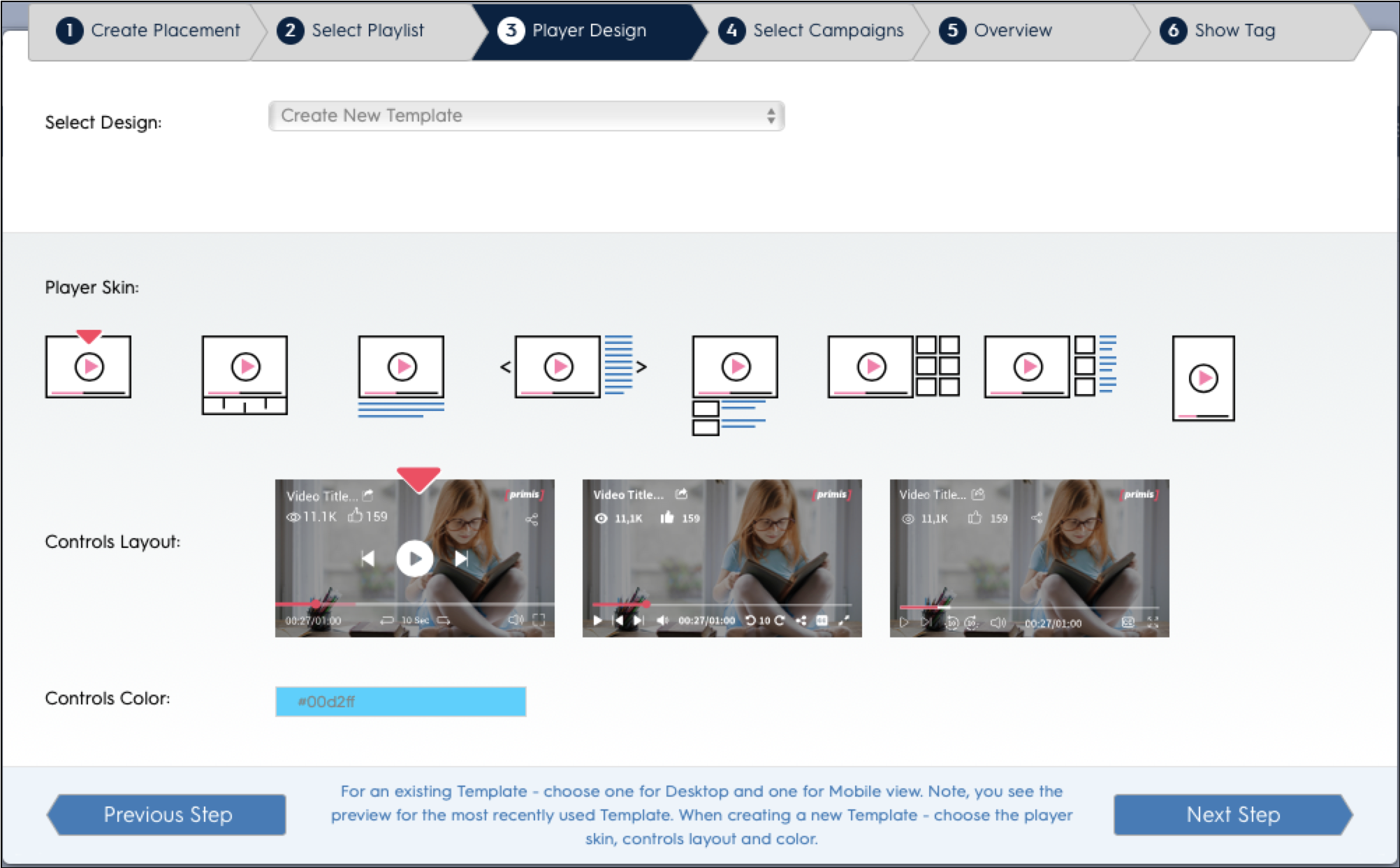Image resolution: width=1400 pixels, height=868 pixels.
Task: Choose player skin with playlist list below
Action: pos(734,384)
